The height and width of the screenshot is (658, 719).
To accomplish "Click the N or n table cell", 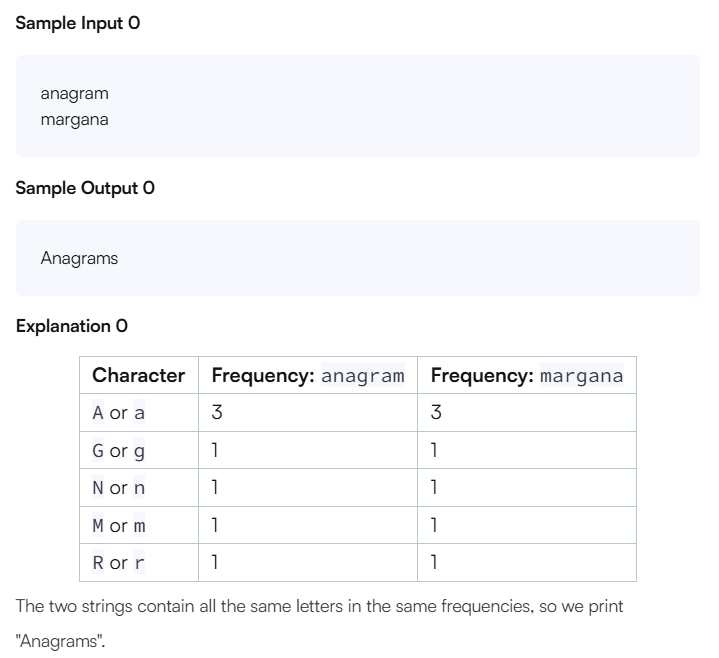I will 139,487.
